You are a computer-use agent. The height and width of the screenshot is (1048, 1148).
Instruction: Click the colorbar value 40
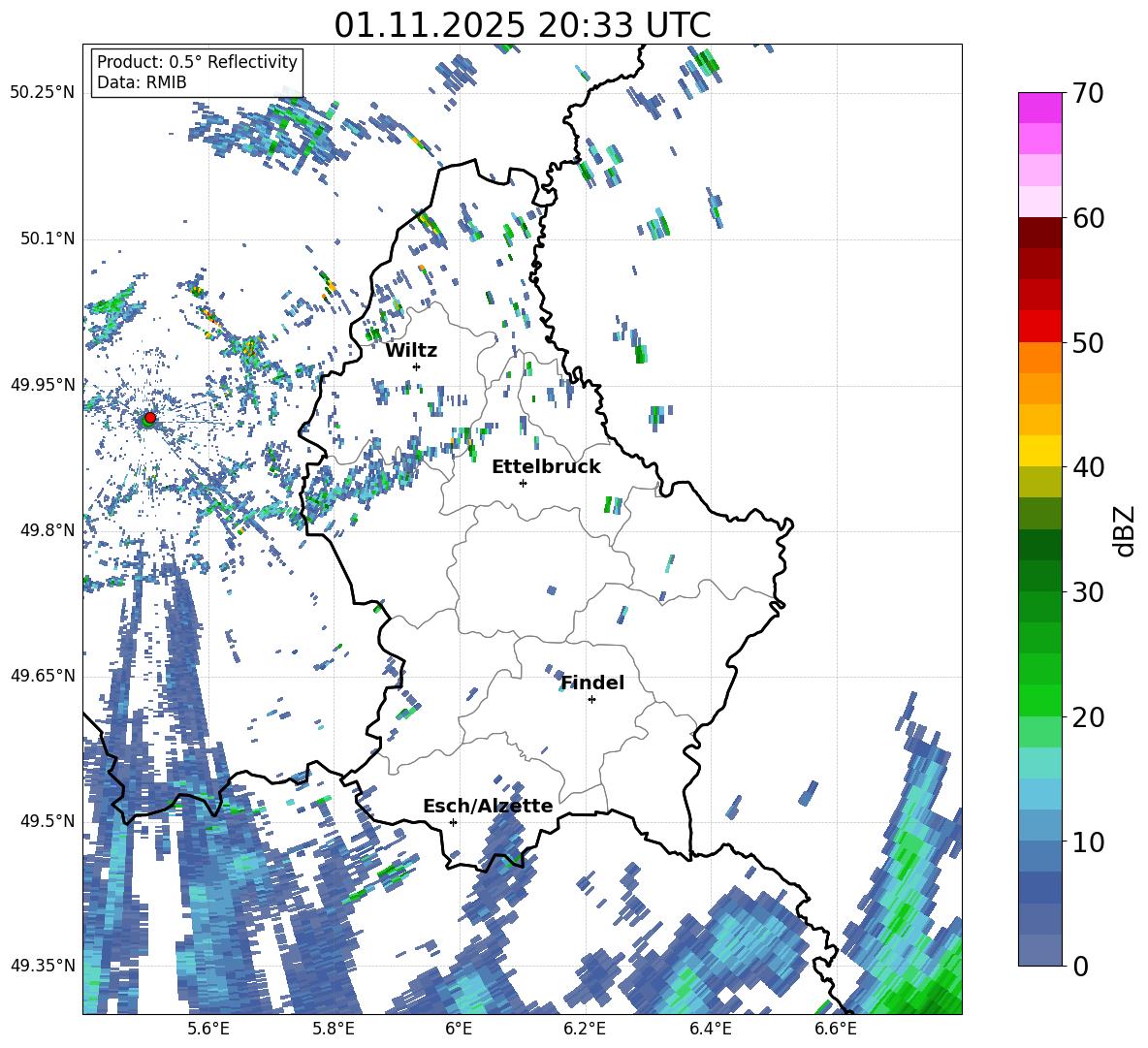1088,467
